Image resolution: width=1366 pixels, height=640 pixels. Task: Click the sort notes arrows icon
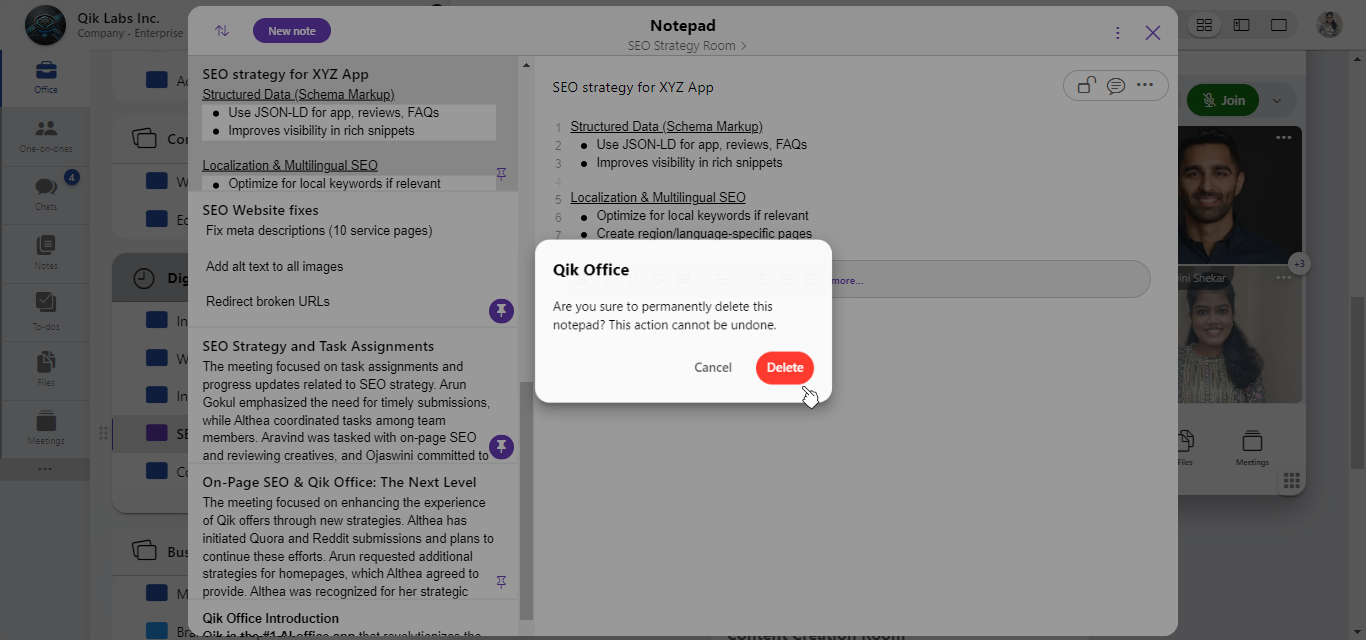coord(222,31)
